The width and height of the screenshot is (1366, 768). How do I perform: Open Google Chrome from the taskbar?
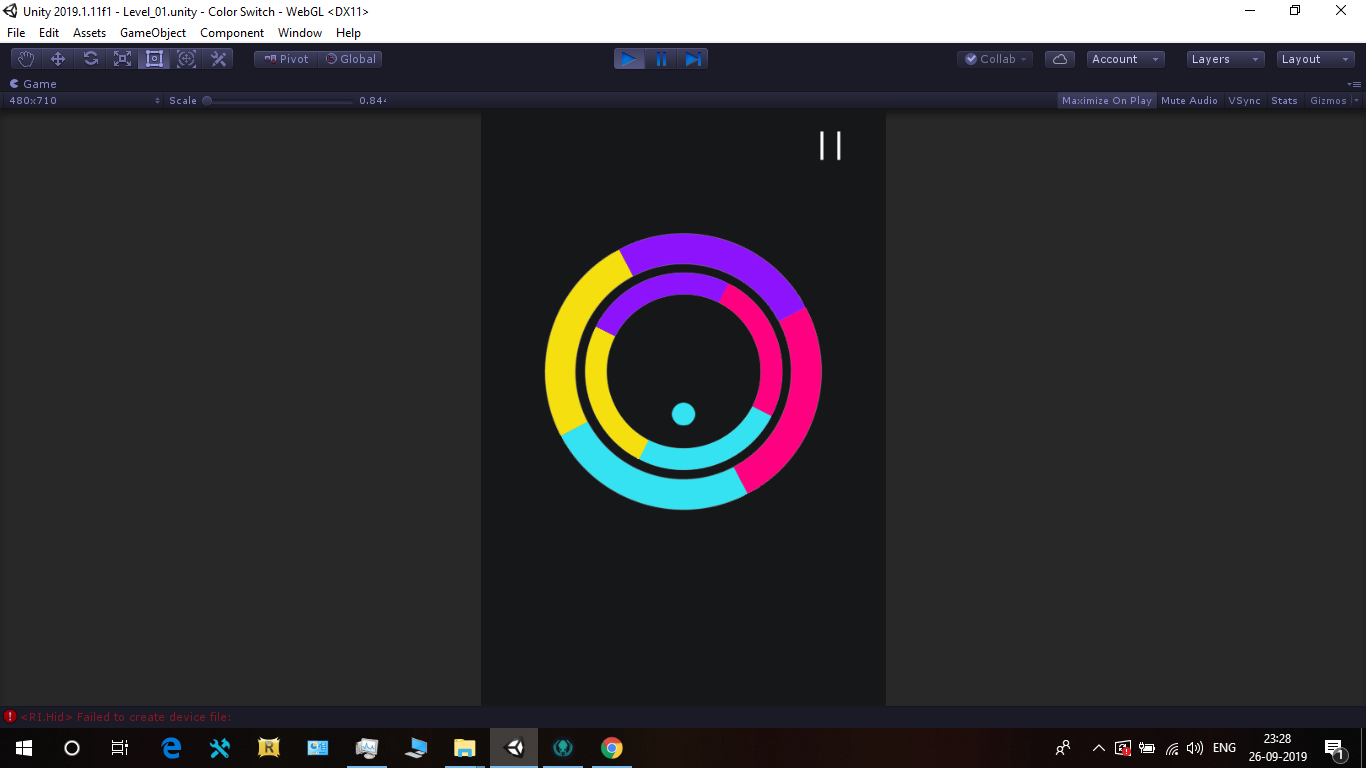click(612, 748)
